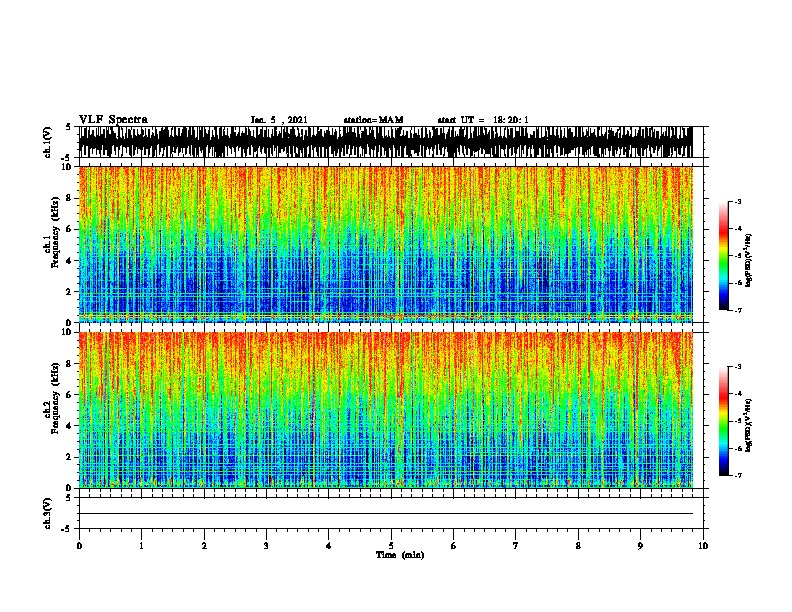The height and width of the screenshot is (612, 792).
Task: Click the '8' kHz tick on ch.2 frequency axis
Action: tap(70, 364)
